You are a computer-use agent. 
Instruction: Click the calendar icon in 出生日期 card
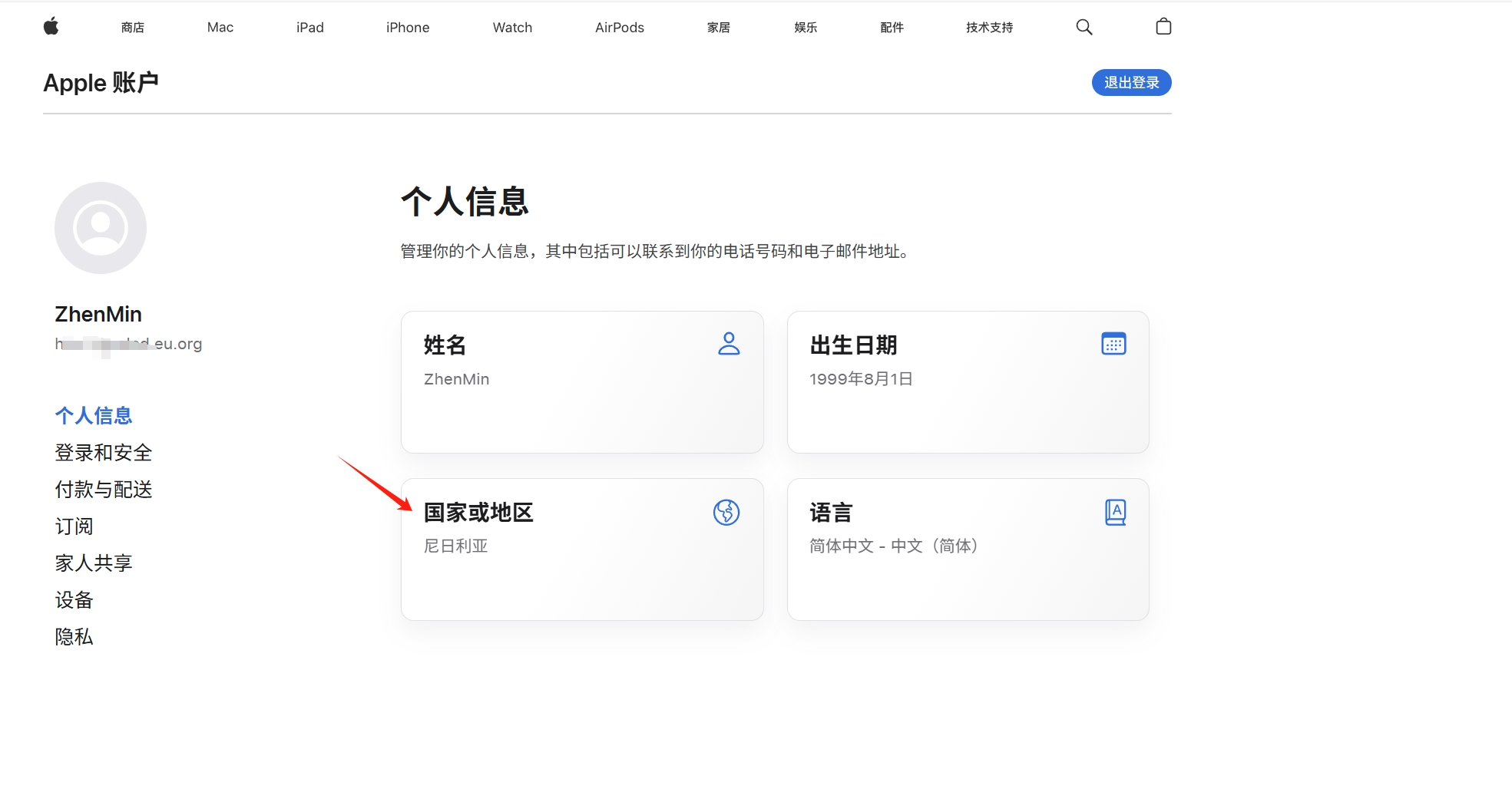pos(1113,343)
